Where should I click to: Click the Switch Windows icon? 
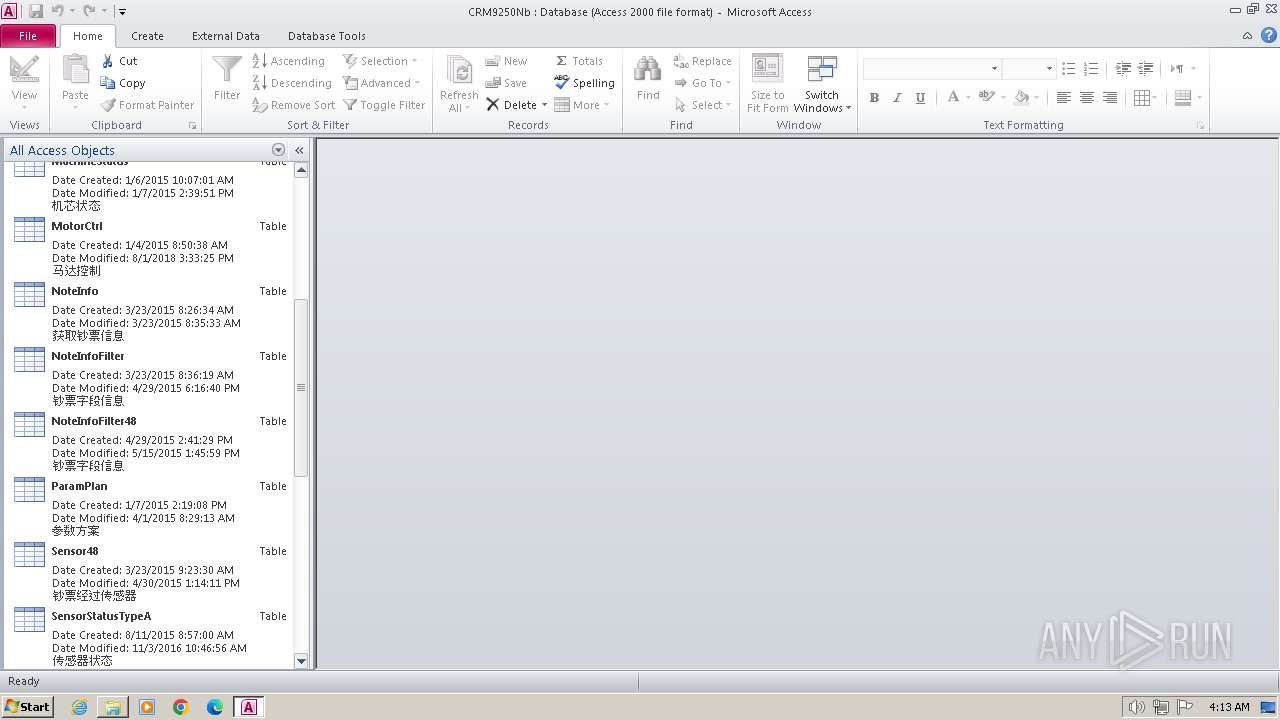822,70
